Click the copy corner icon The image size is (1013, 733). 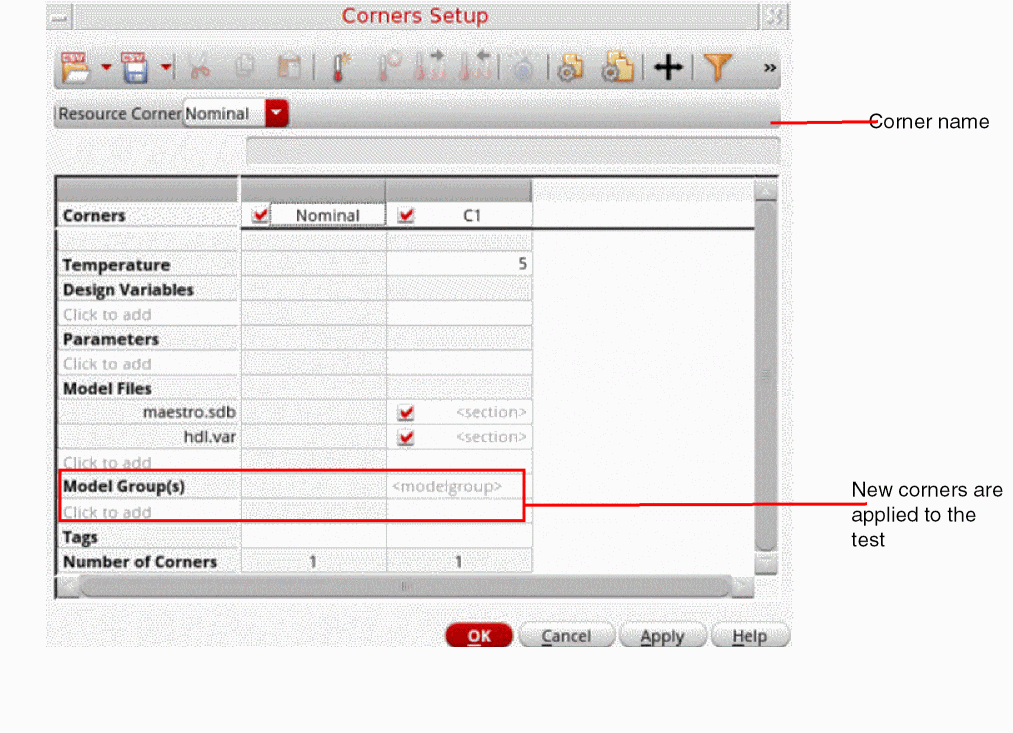point(244,67)
